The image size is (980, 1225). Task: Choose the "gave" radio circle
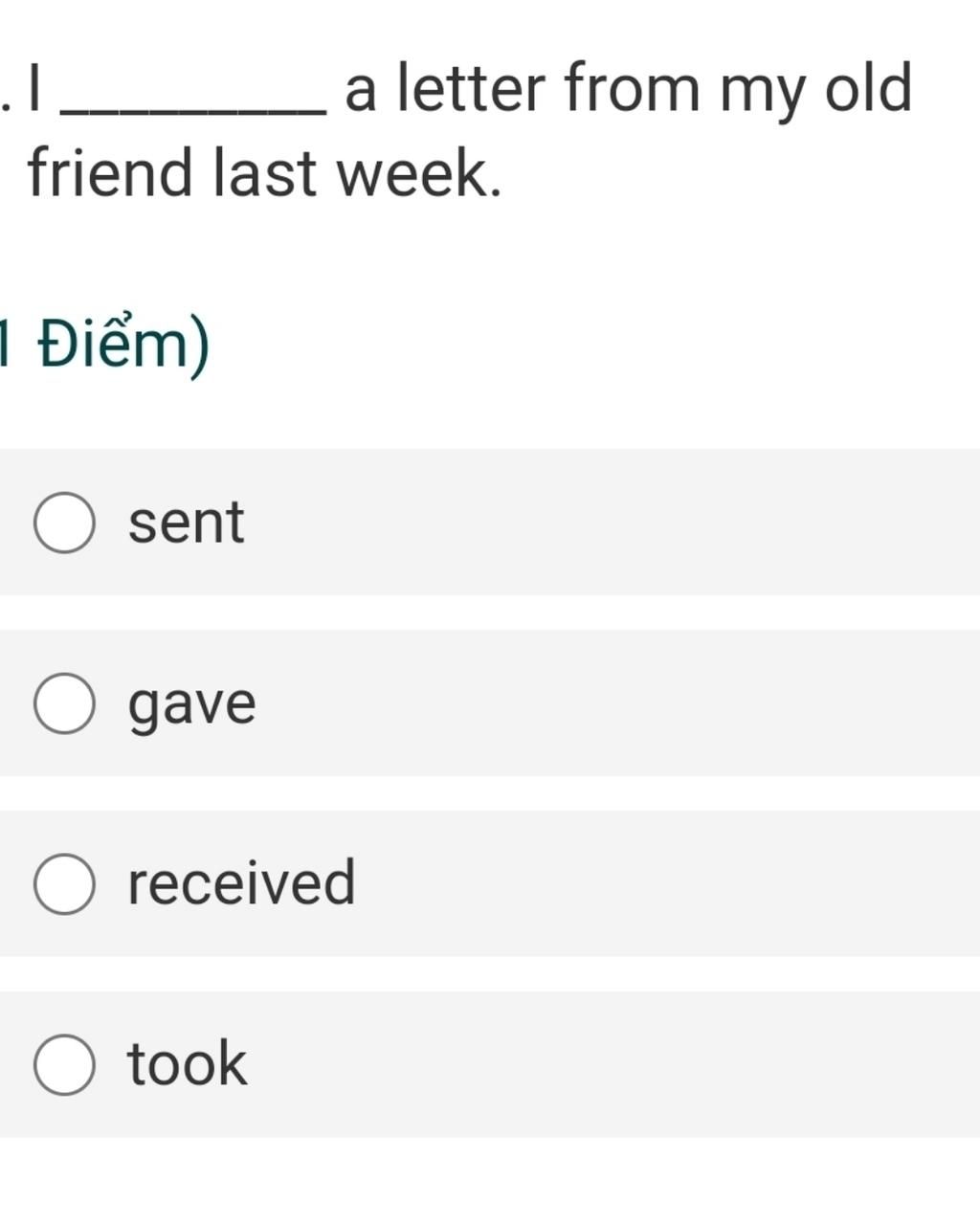64,703
